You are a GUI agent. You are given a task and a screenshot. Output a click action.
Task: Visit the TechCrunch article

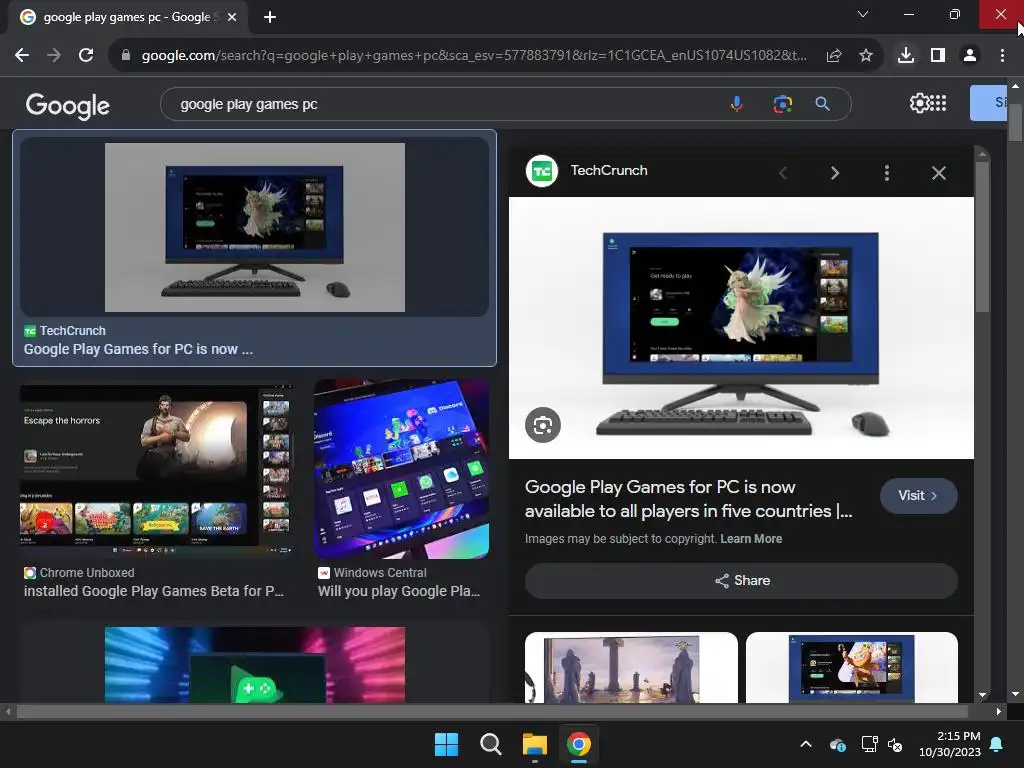pyautogui.click(x=919, y=496)
